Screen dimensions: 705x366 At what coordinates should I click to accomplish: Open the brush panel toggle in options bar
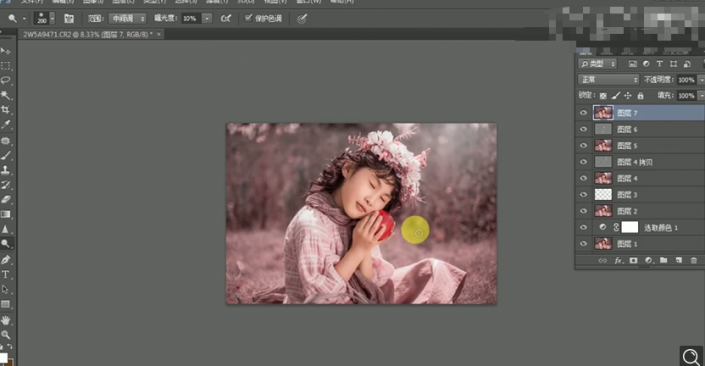tap(69, 18)
